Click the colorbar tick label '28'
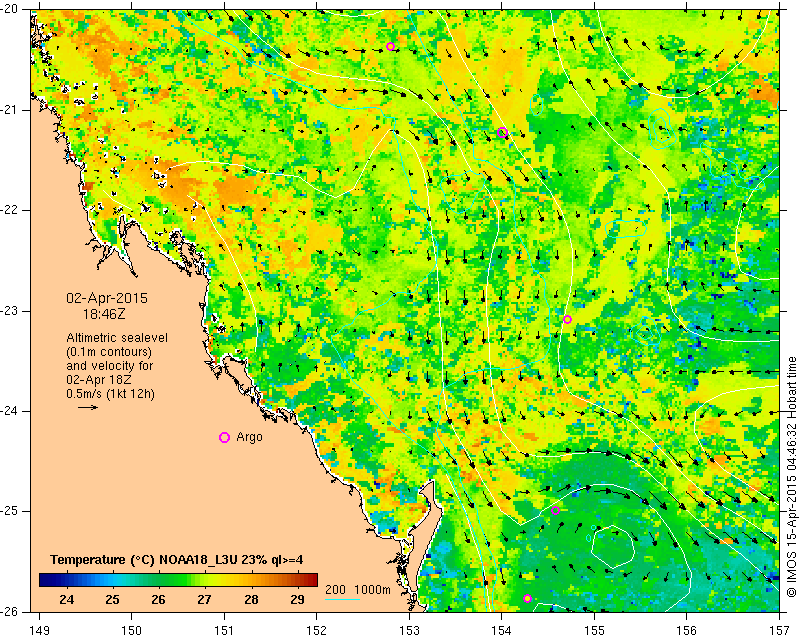Screen dimensions: 800x640 (x=251, y=600)
